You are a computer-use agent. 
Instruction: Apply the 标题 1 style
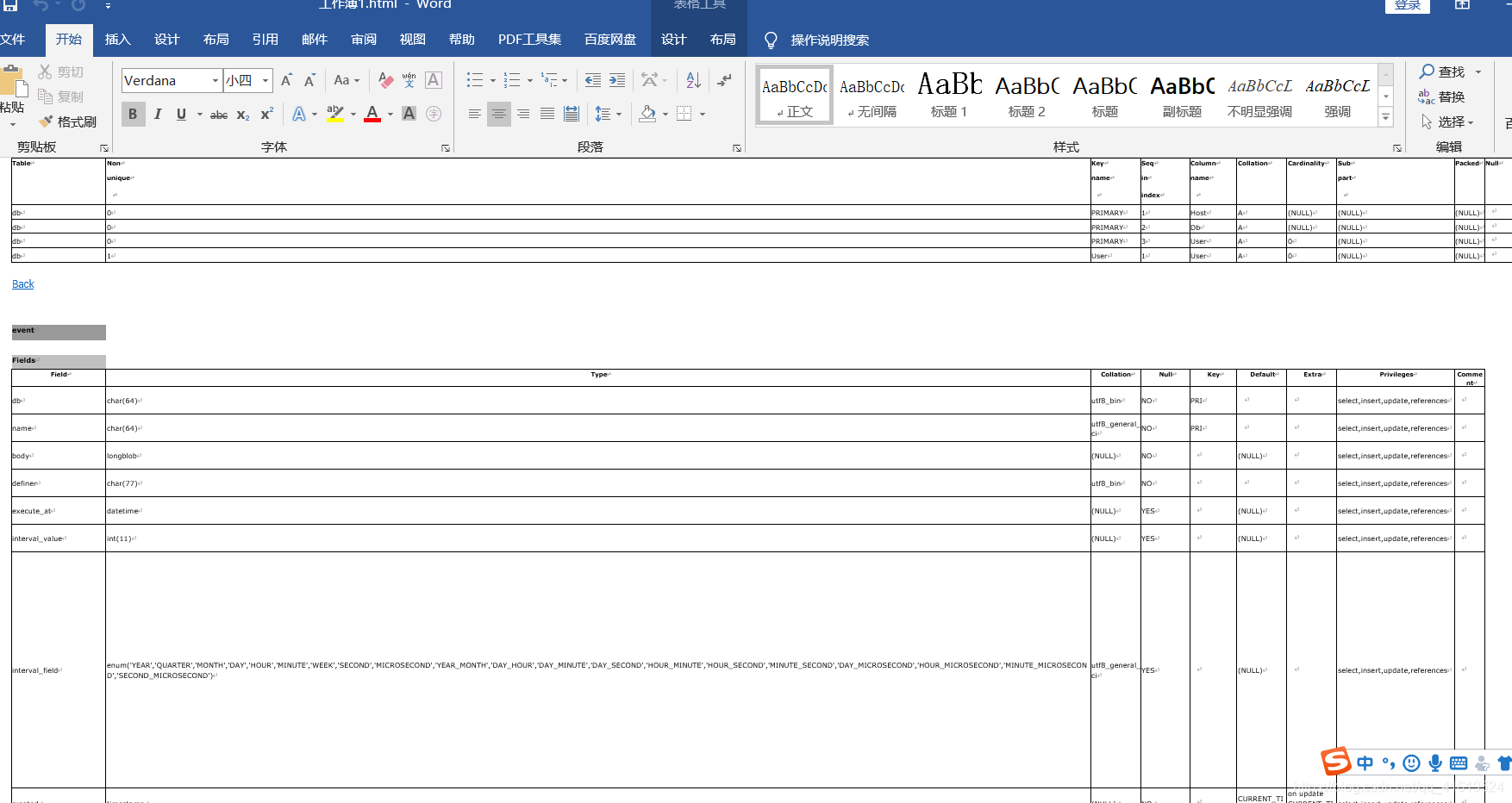coord(949,96)
